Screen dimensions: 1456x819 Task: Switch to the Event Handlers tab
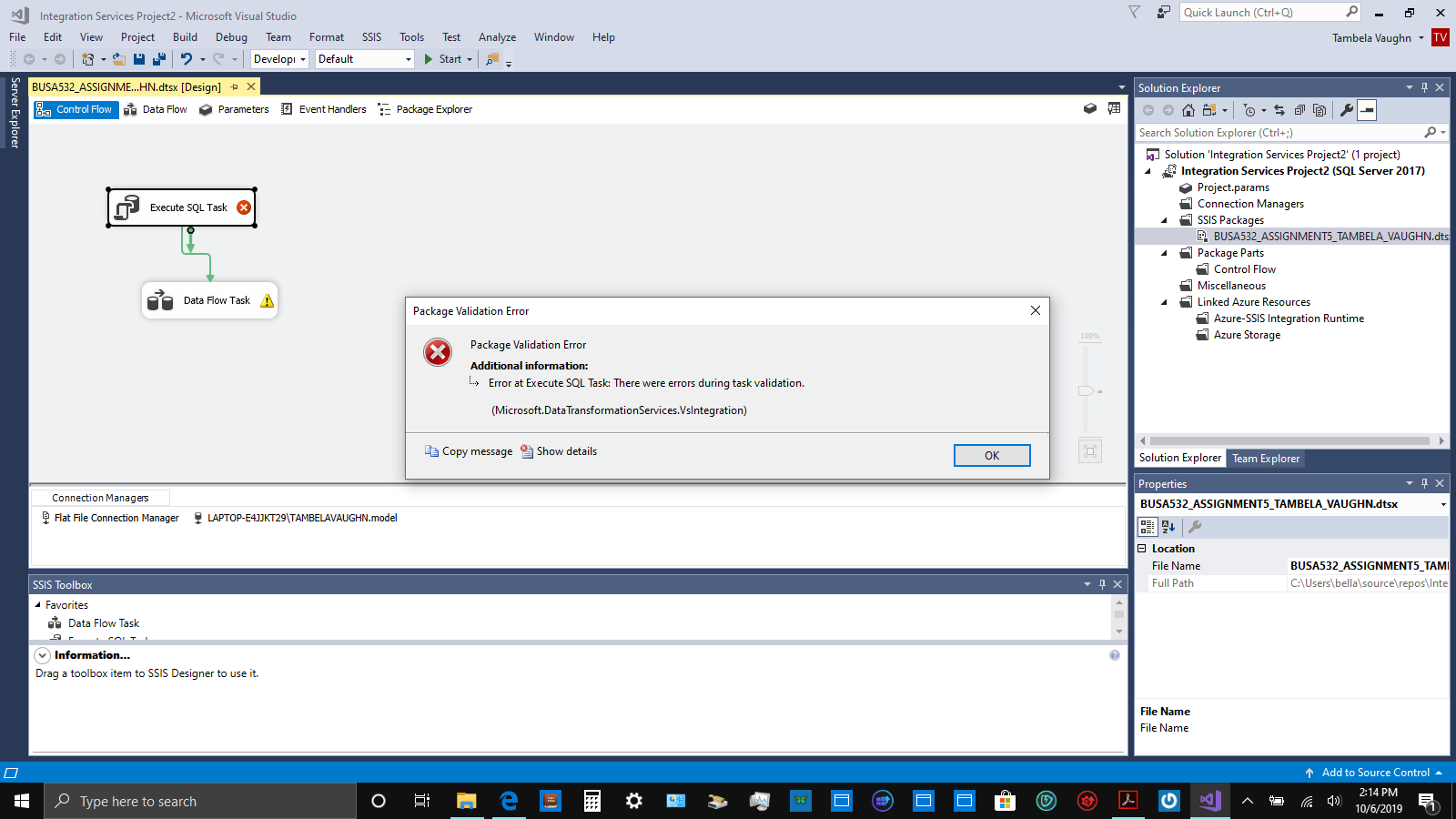[323, 109]
